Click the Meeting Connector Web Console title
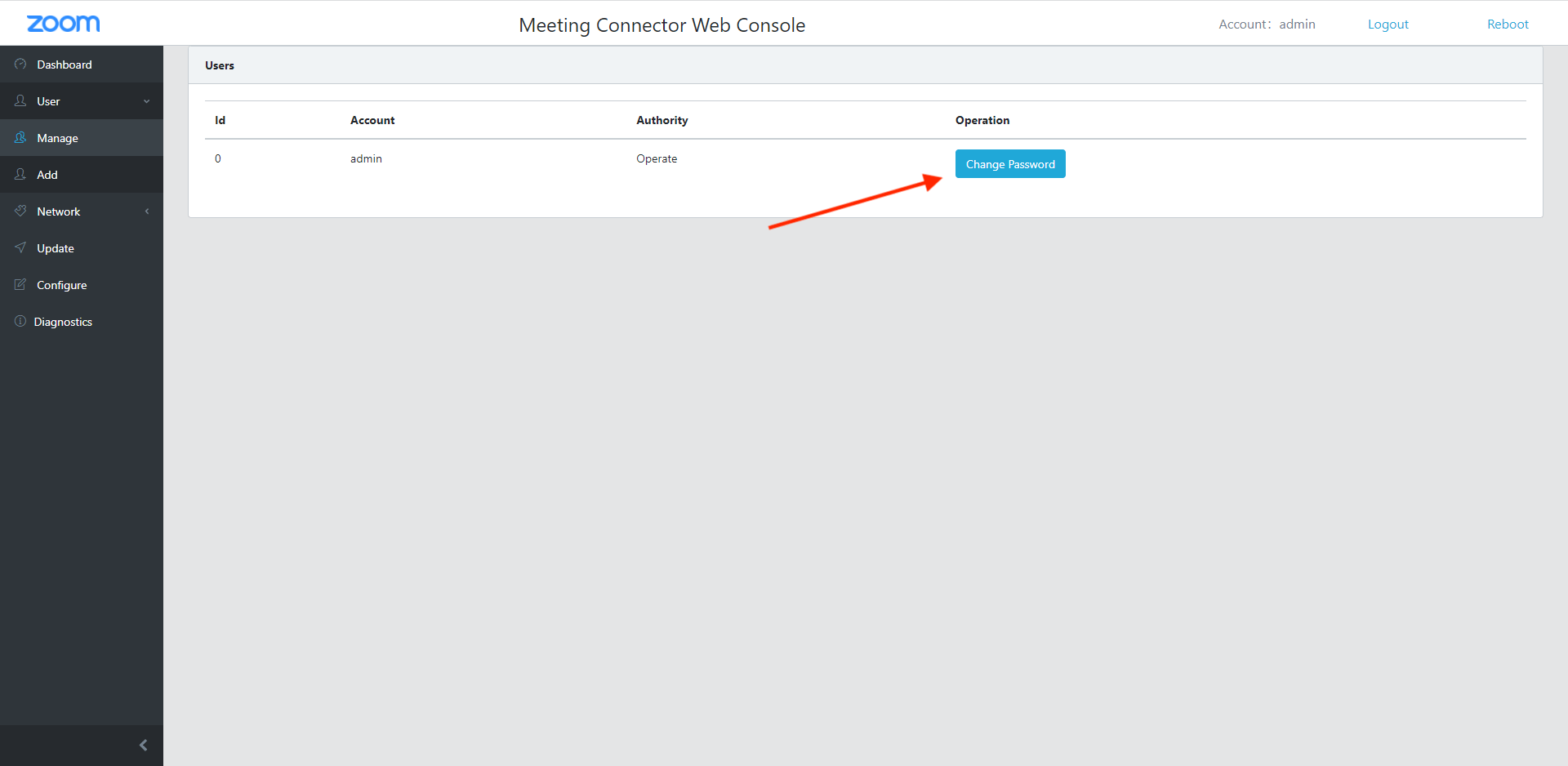 click(662, 25)
